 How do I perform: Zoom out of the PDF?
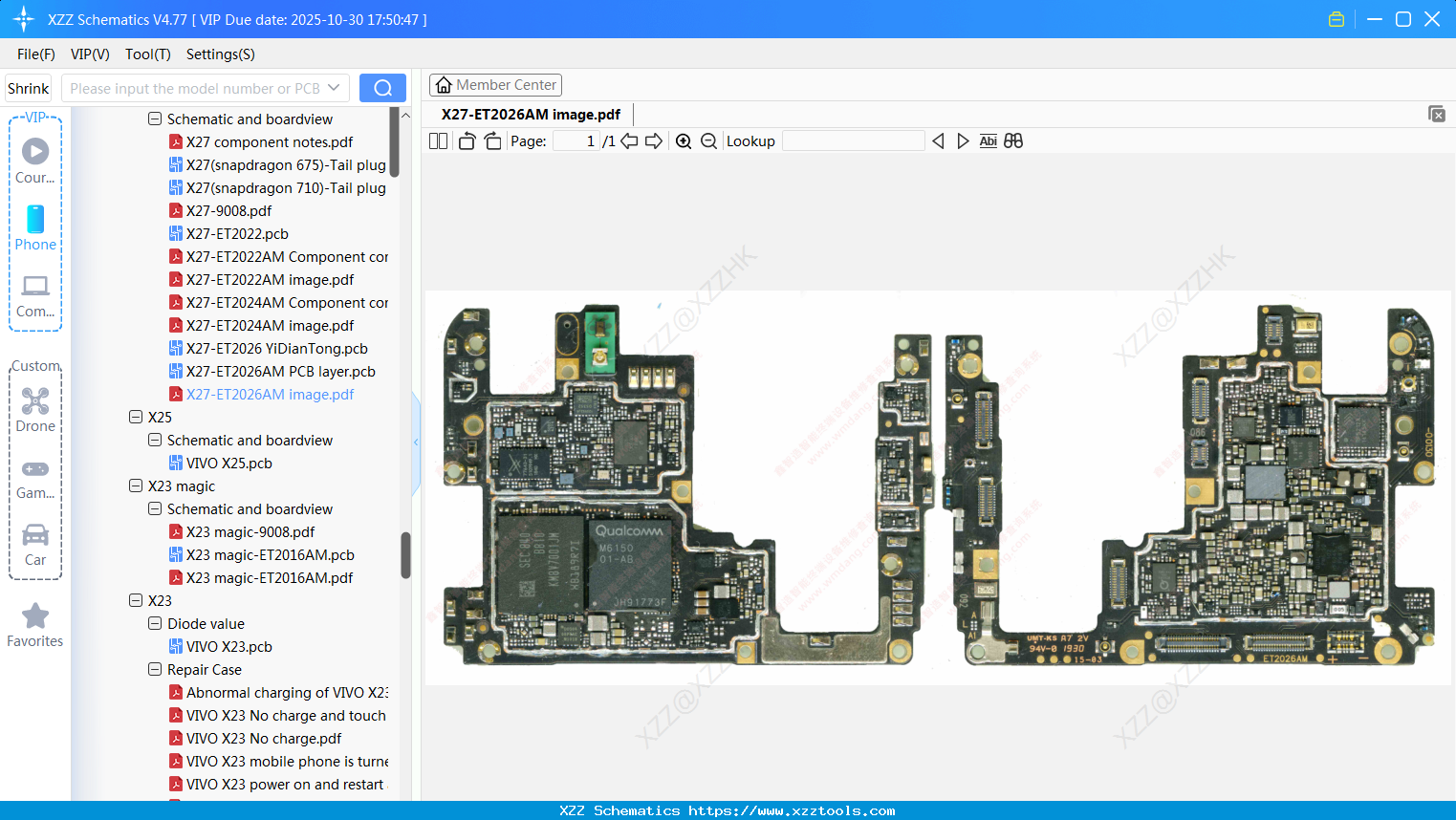708,141
